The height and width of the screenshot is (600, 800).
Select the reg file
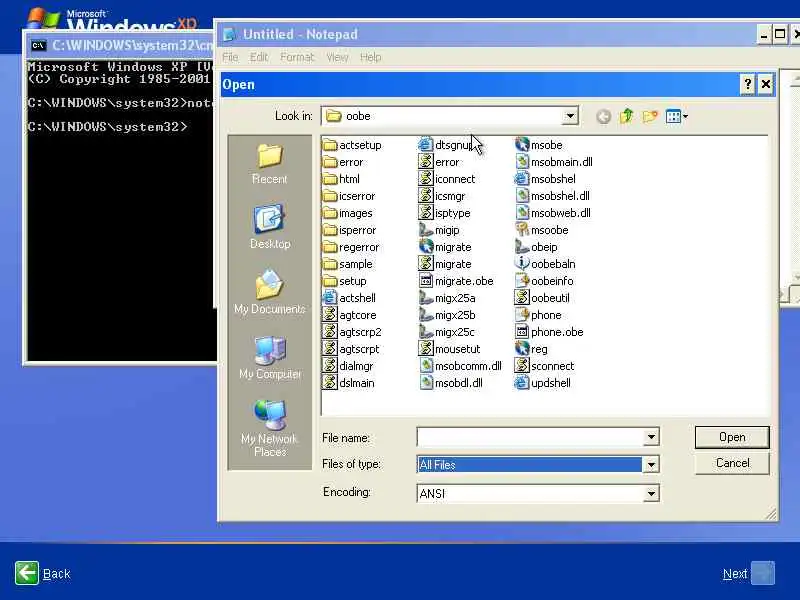click(531, 349)
